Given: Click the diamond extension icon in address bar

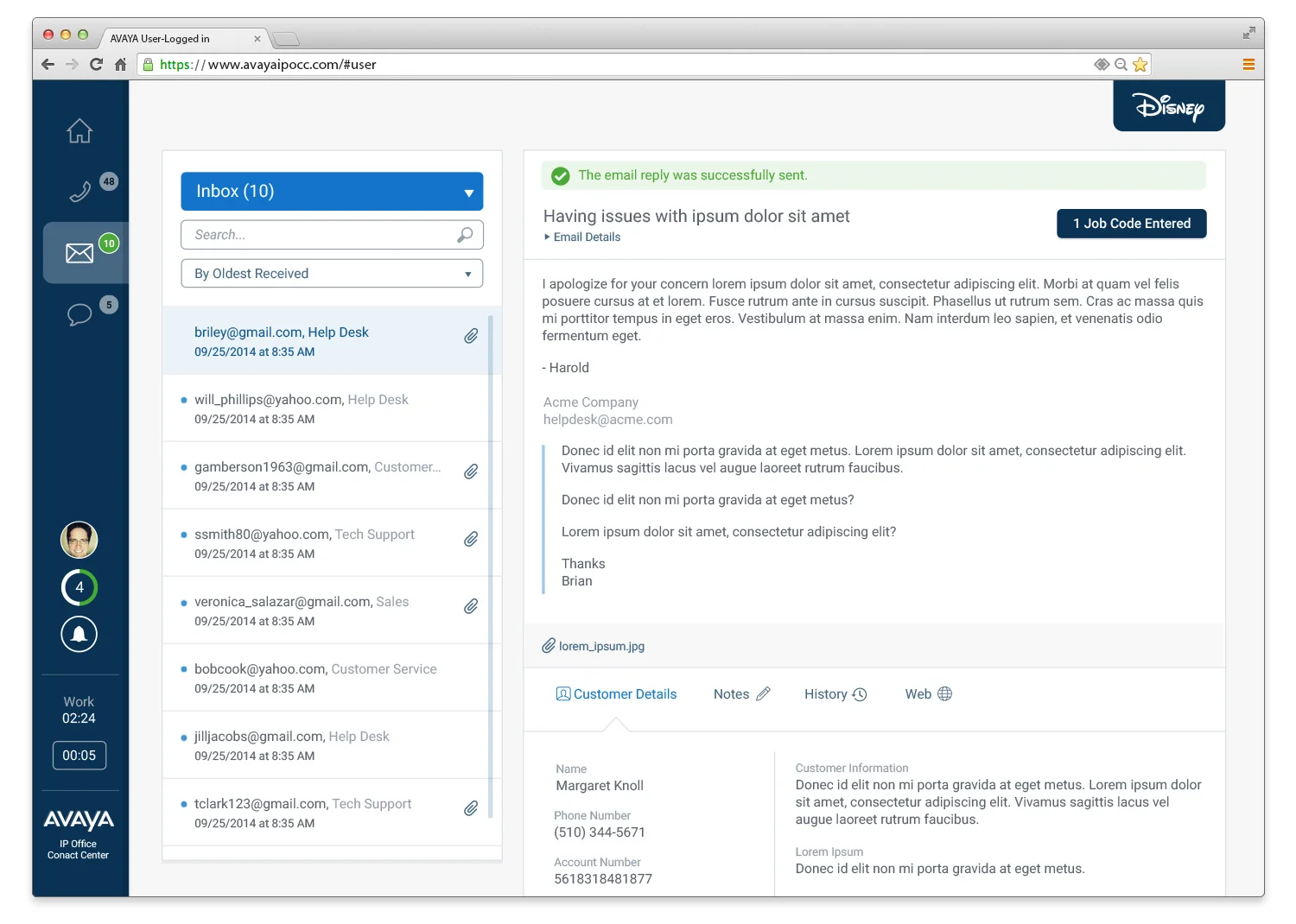Looking at the screenshot, I should click(1101, 64).
